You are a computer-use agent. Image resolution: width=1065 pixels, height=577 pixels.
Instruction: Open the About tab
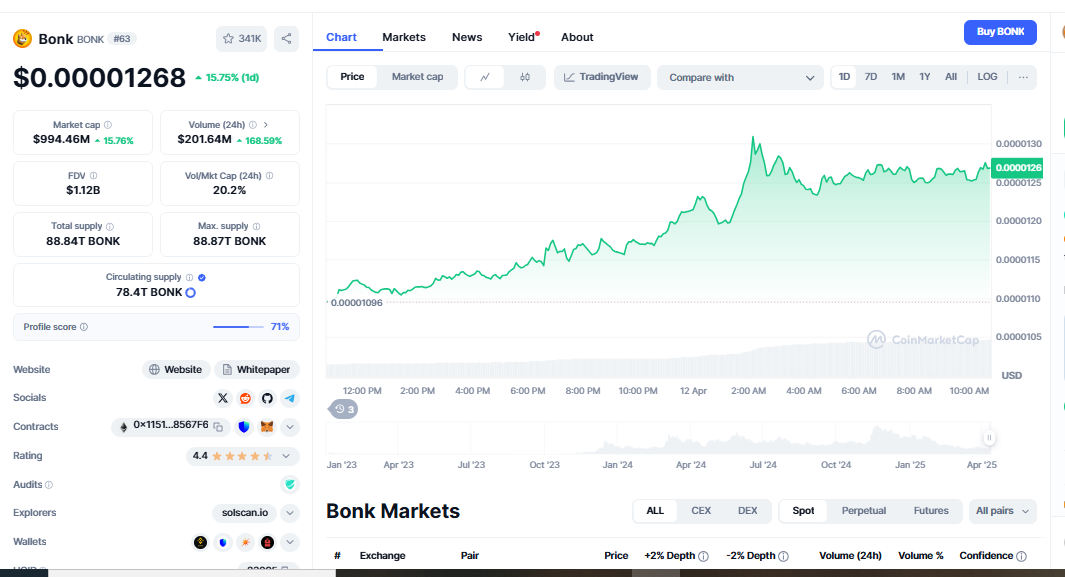(577, 37)
